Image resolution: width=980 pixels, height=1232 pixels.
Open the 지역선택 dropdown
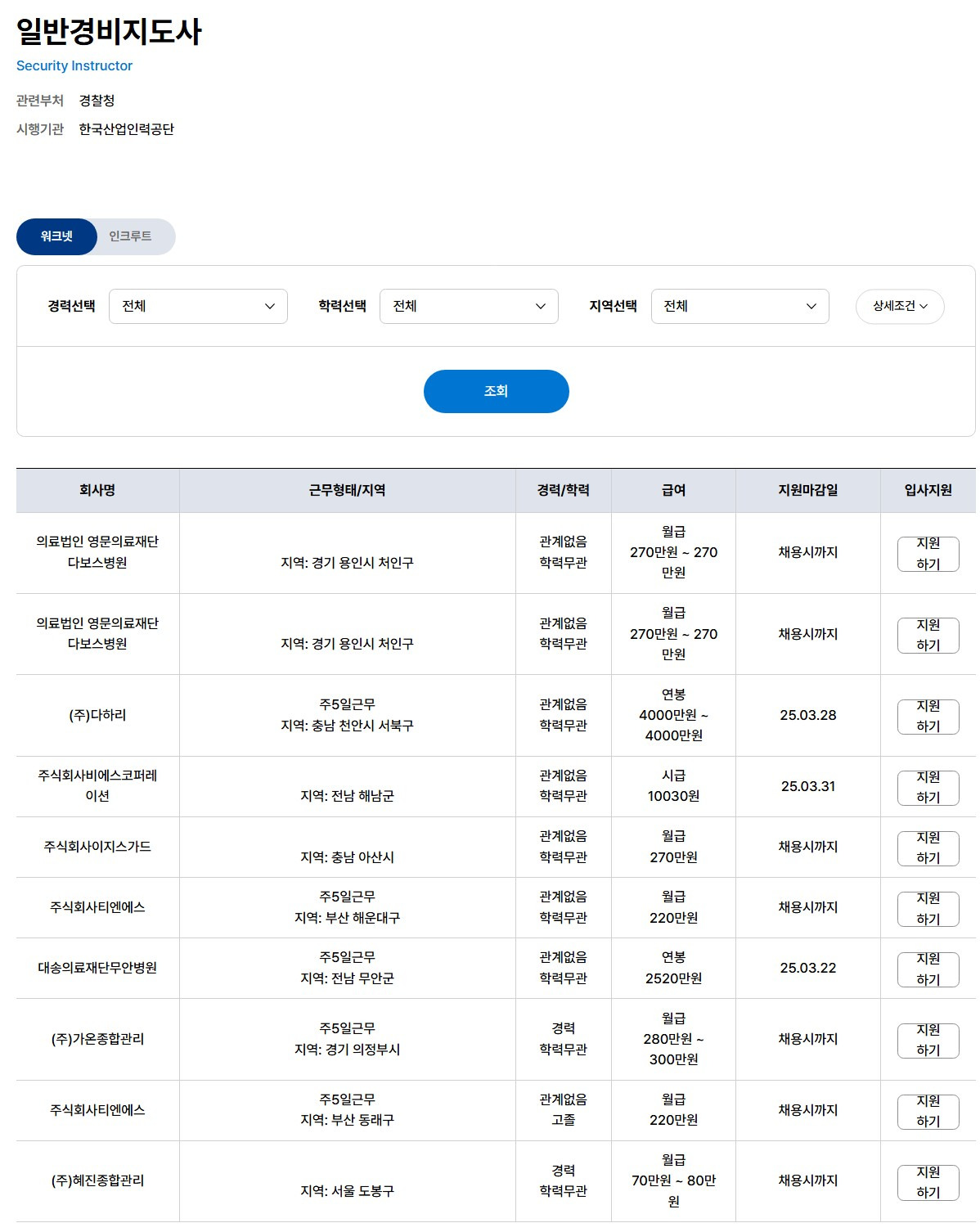739,306
